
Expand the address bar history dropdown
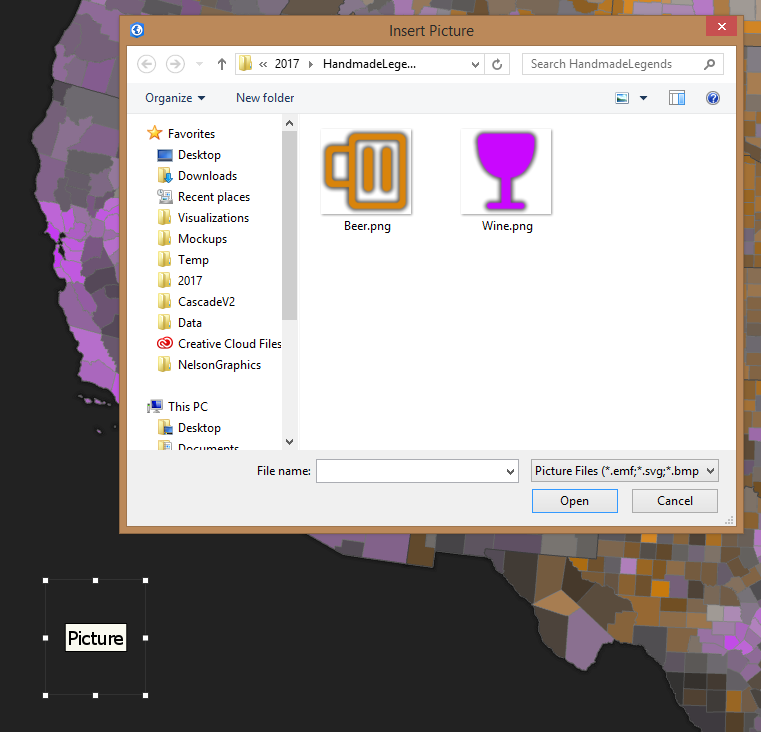click(x=475, y=64)
